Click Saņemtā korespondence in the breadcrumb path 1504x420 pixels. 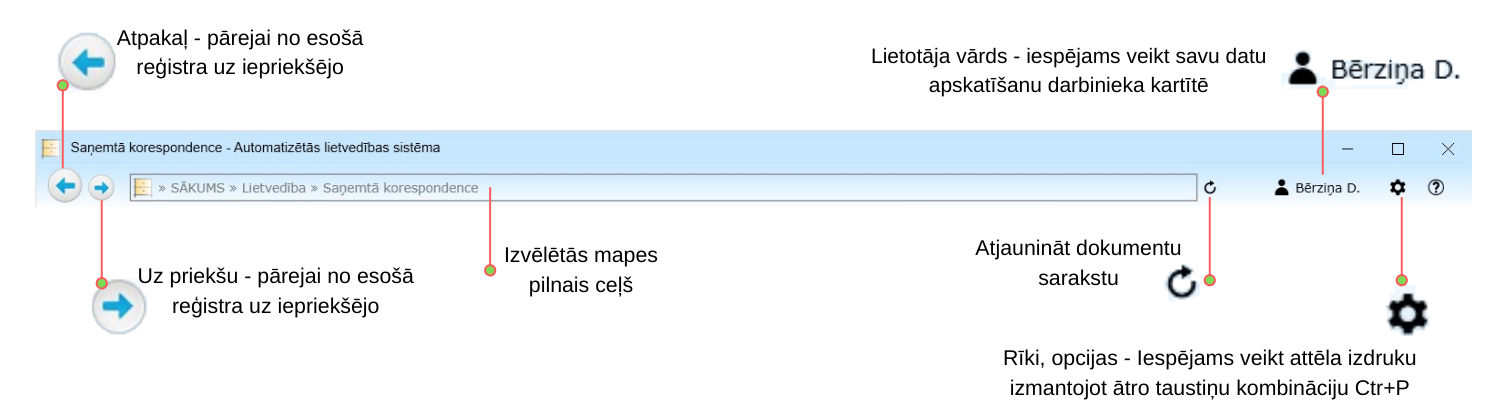pyautogui.click(x=400, y=187)
